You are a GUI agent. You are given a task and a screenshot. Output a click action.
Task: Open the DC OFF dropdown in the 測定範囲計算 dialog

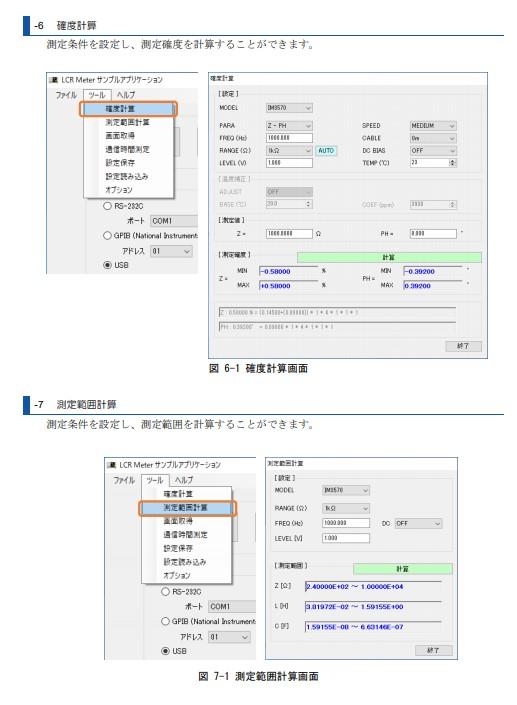pyautogui.click(x=419, y=524)
